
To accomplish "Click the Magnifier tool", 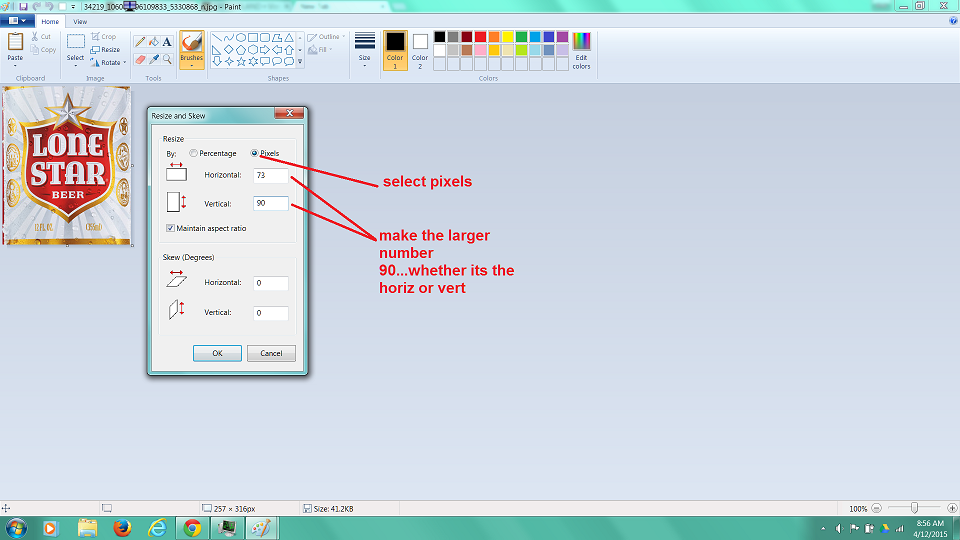I will [x=167, y=59].
